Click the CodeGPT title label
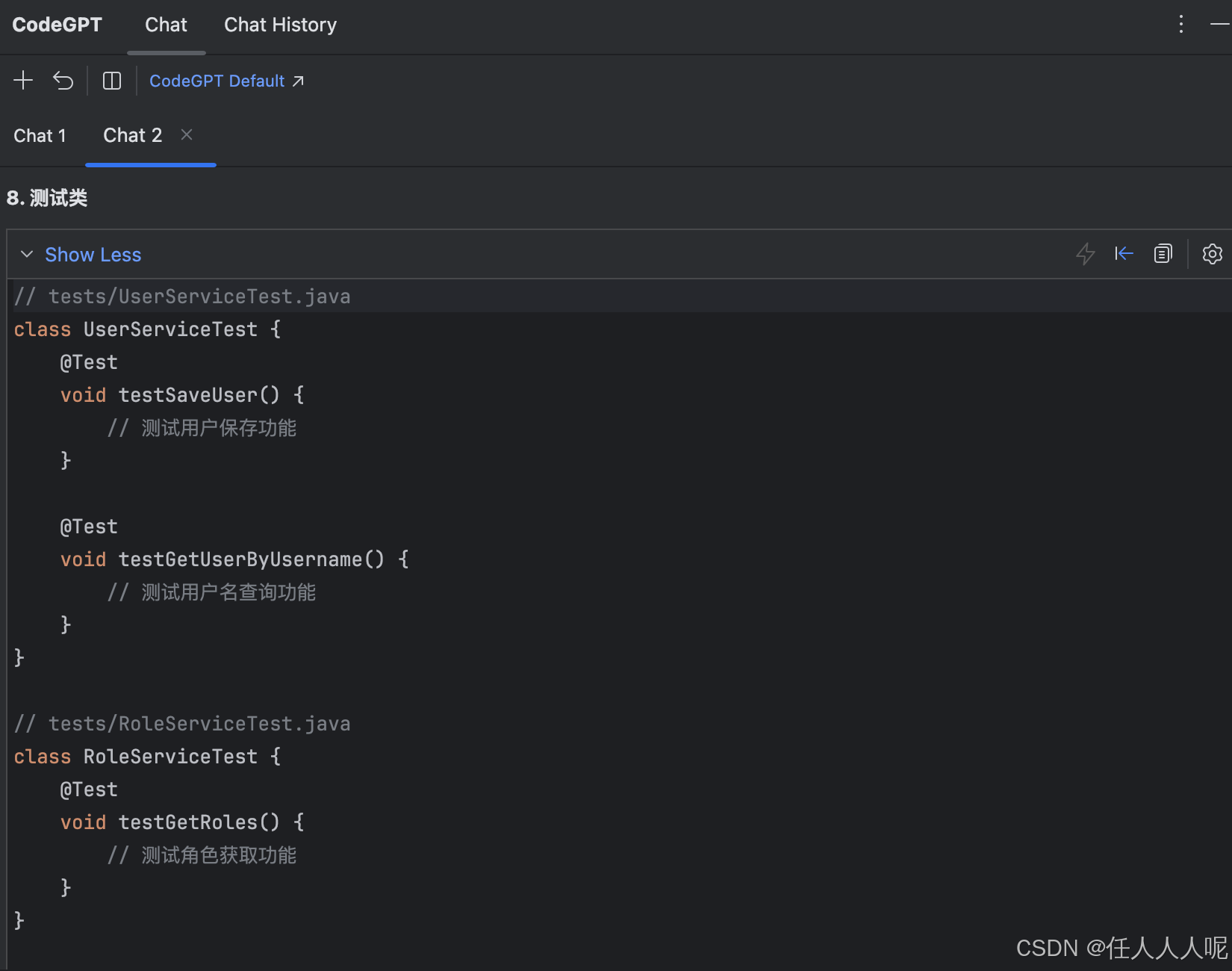Viewport: 1232px width, 971px height. click(57, 25)
